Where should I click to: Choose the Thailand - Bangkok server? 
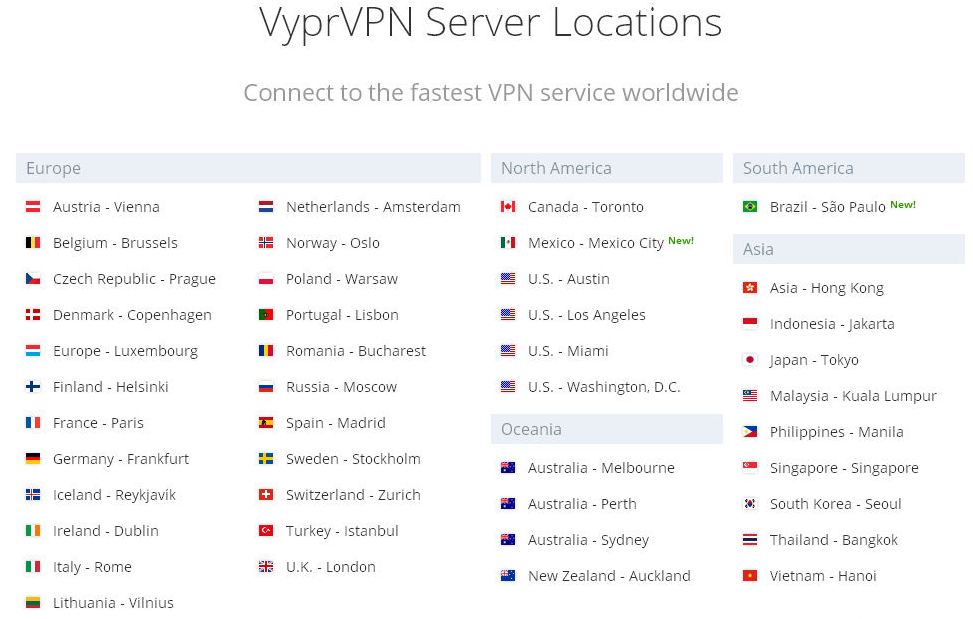834,541
